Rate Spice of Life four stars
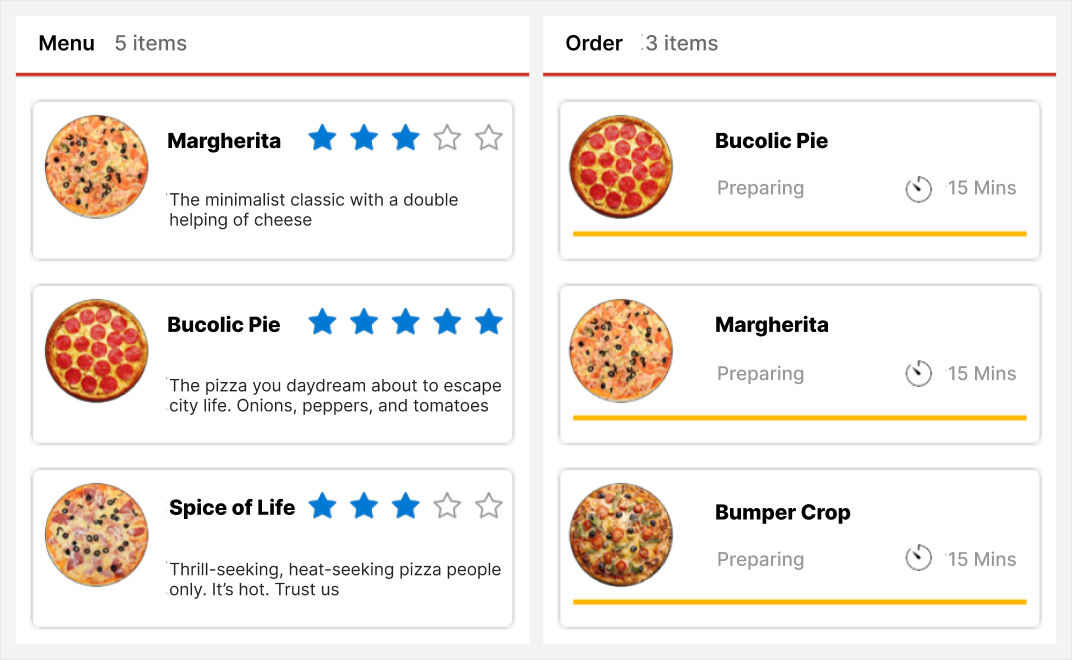This screenshot has height=660, width=1072. coord(447,506)
